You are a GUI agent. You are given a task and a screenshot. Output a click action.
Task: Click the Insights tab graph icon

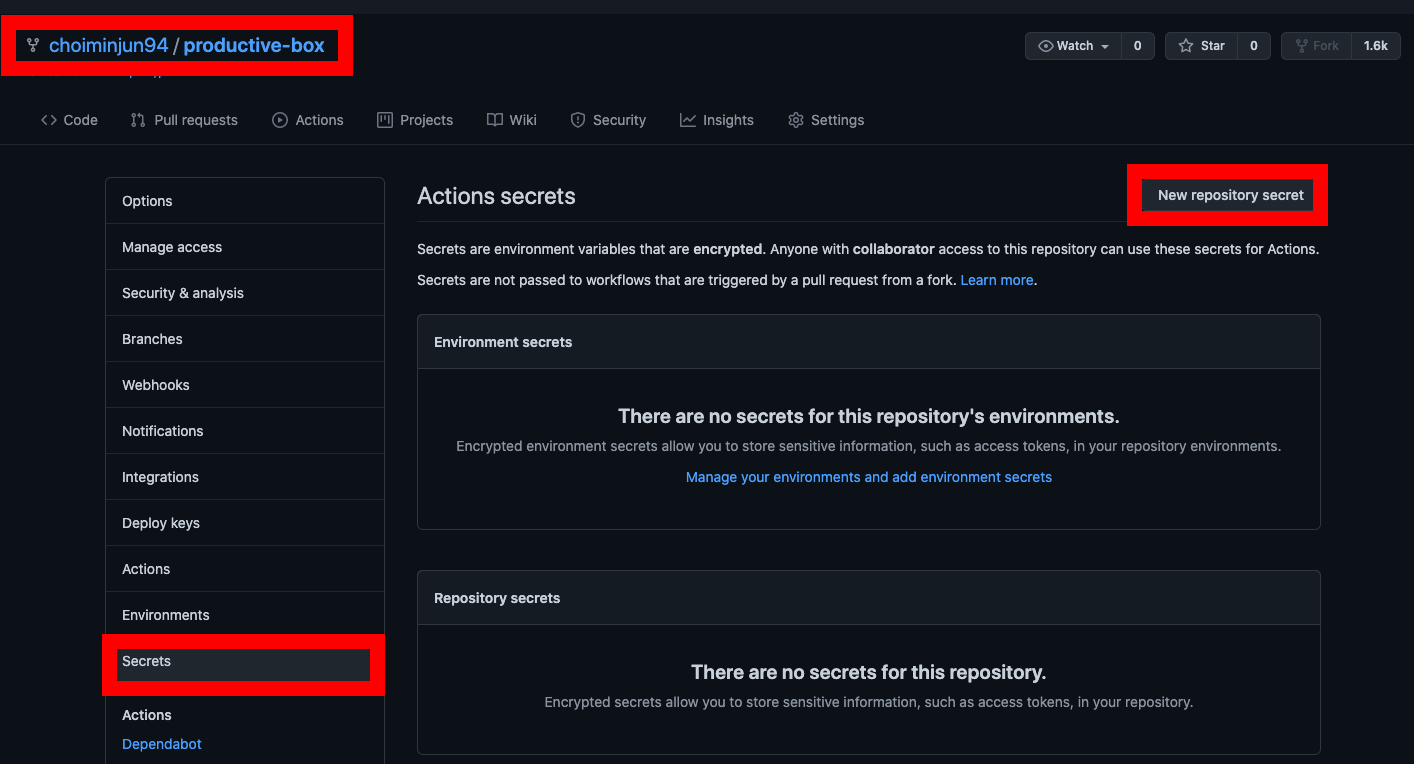(688, 120)
